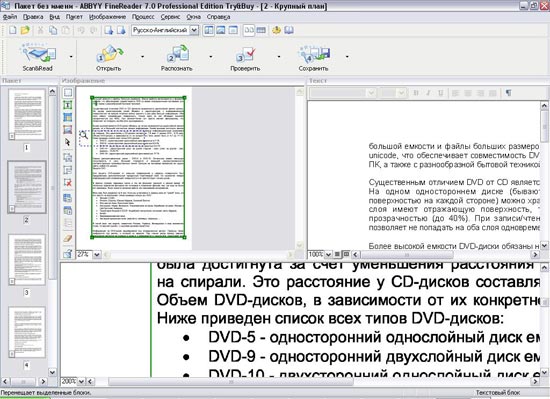Open the Пакет menu
The height and width of the screenshot is (399, 550).
tap(74, 17)
